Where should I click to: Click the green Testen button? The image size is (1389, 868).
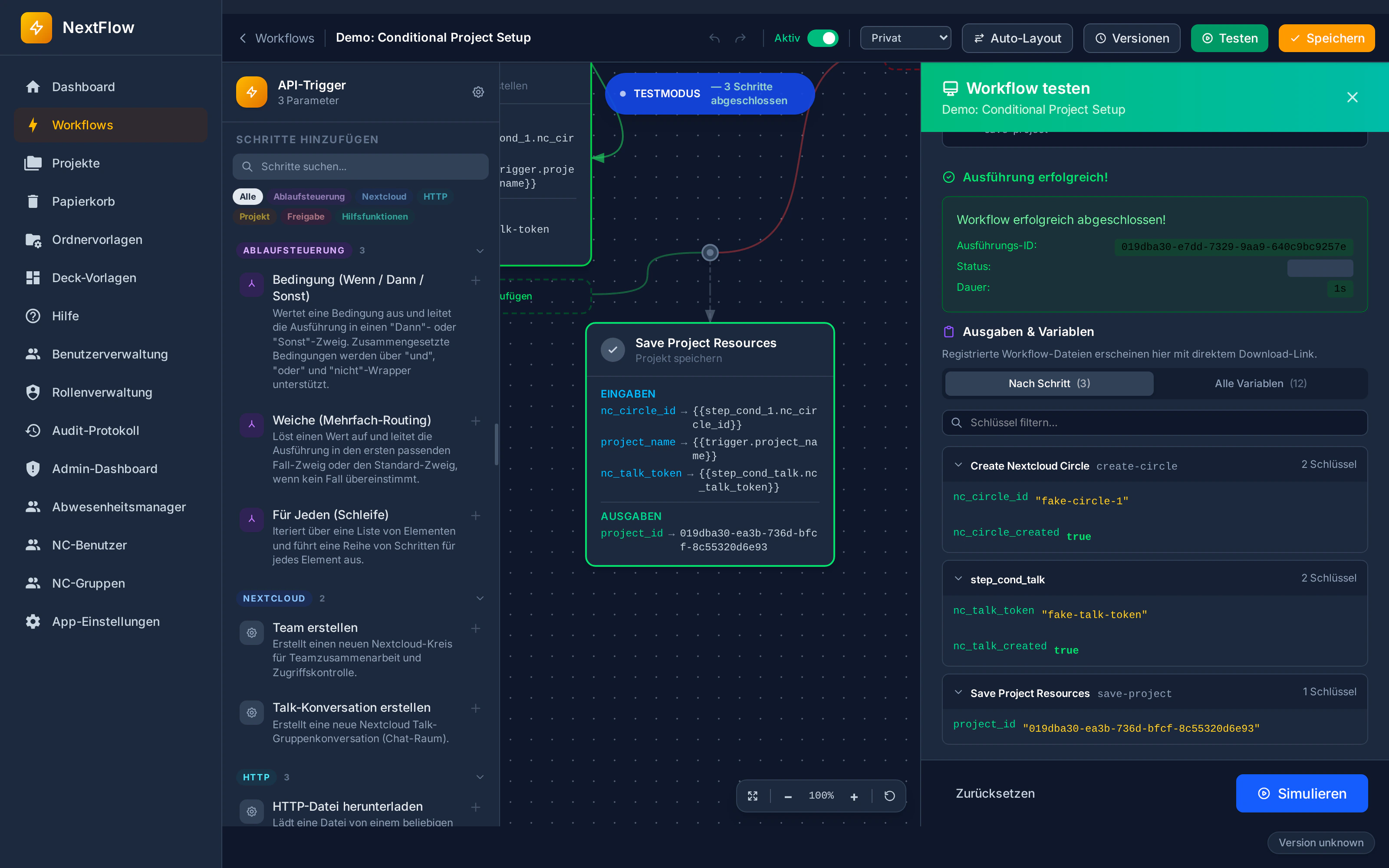click(x=1229, y=38)
